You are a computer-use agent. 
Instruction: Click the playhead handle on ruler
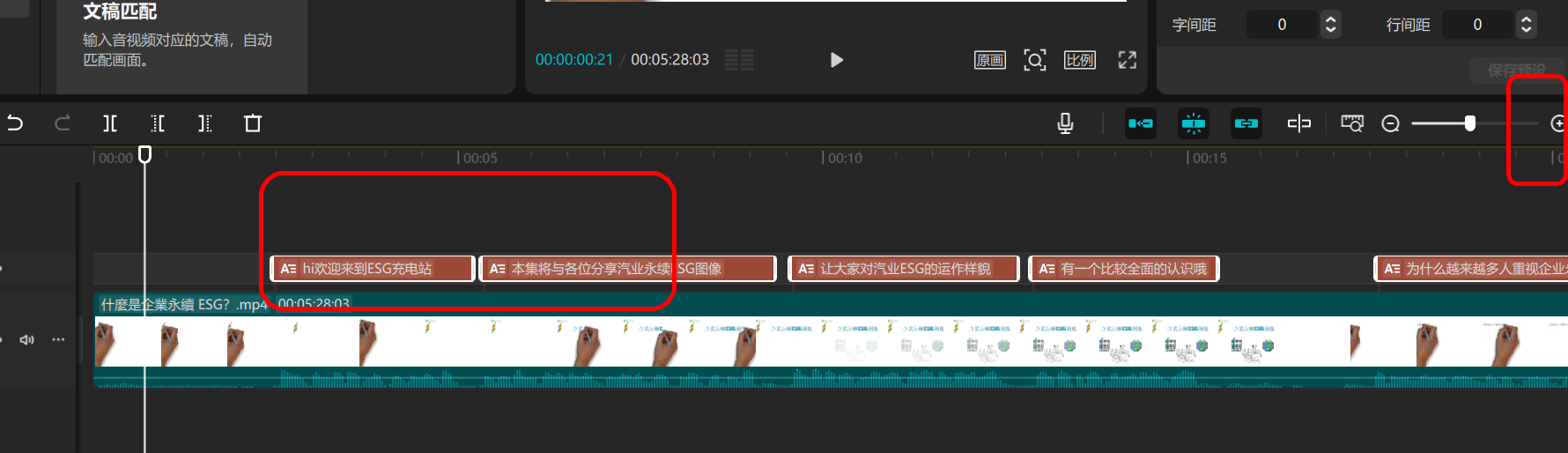(145, 155)
